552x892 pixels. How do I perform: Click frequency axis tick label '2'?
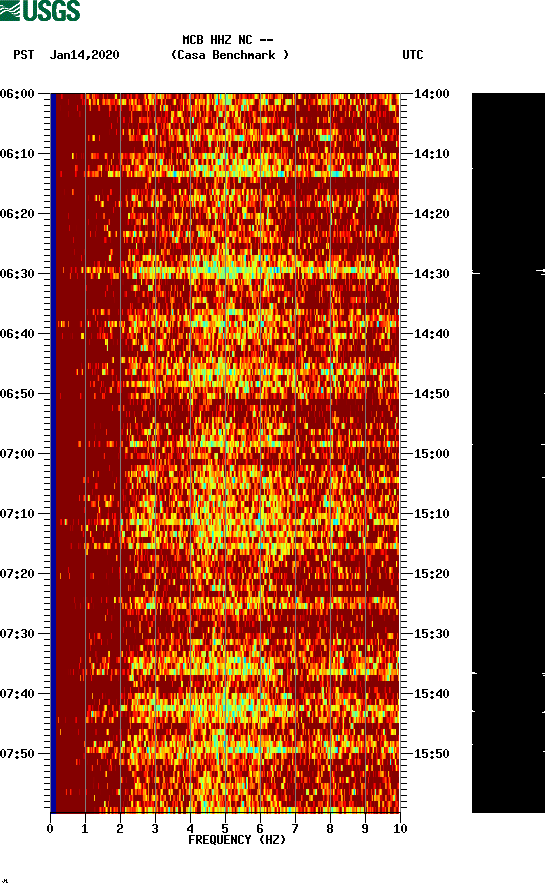click(x=120, y=829)
